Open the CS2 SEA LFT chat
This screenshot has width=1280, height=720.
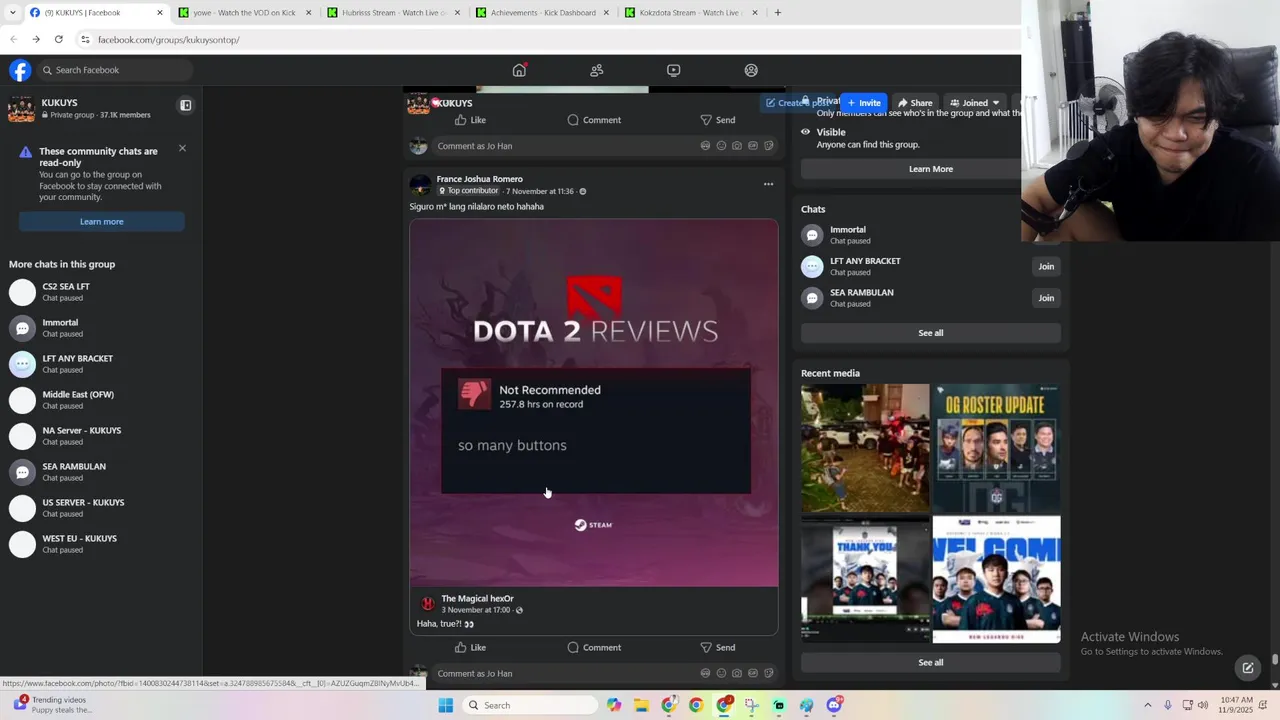(x=100, y=292)
